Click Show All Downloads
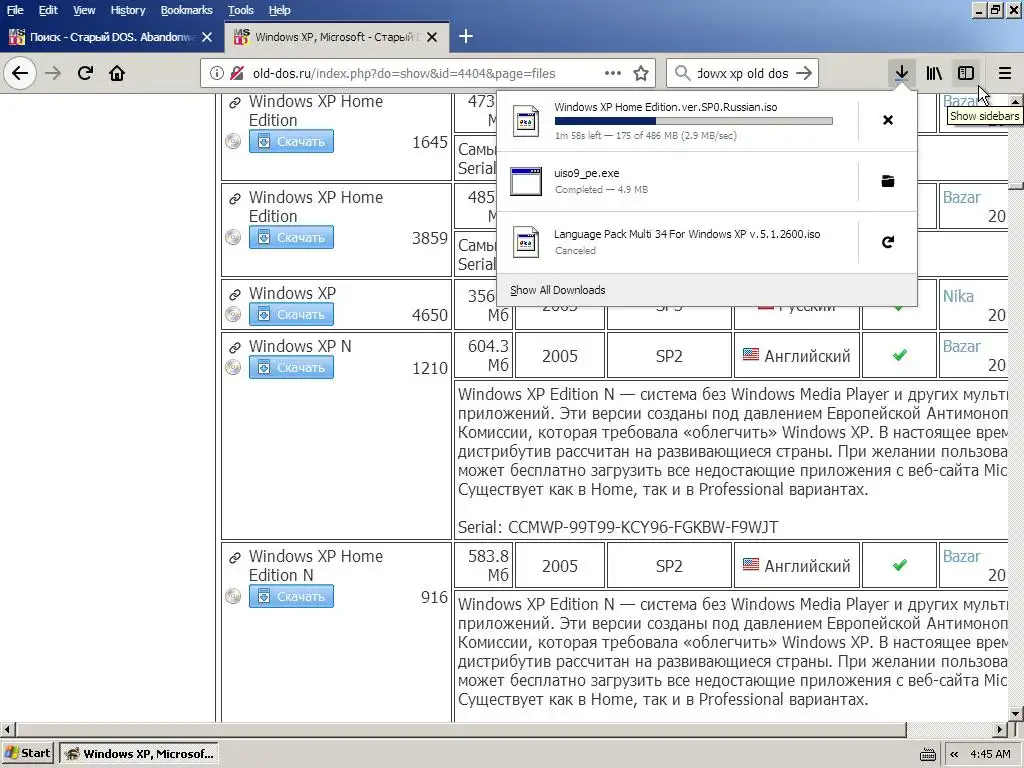This screenshot has height=768, width=1024. click(558, 290)
